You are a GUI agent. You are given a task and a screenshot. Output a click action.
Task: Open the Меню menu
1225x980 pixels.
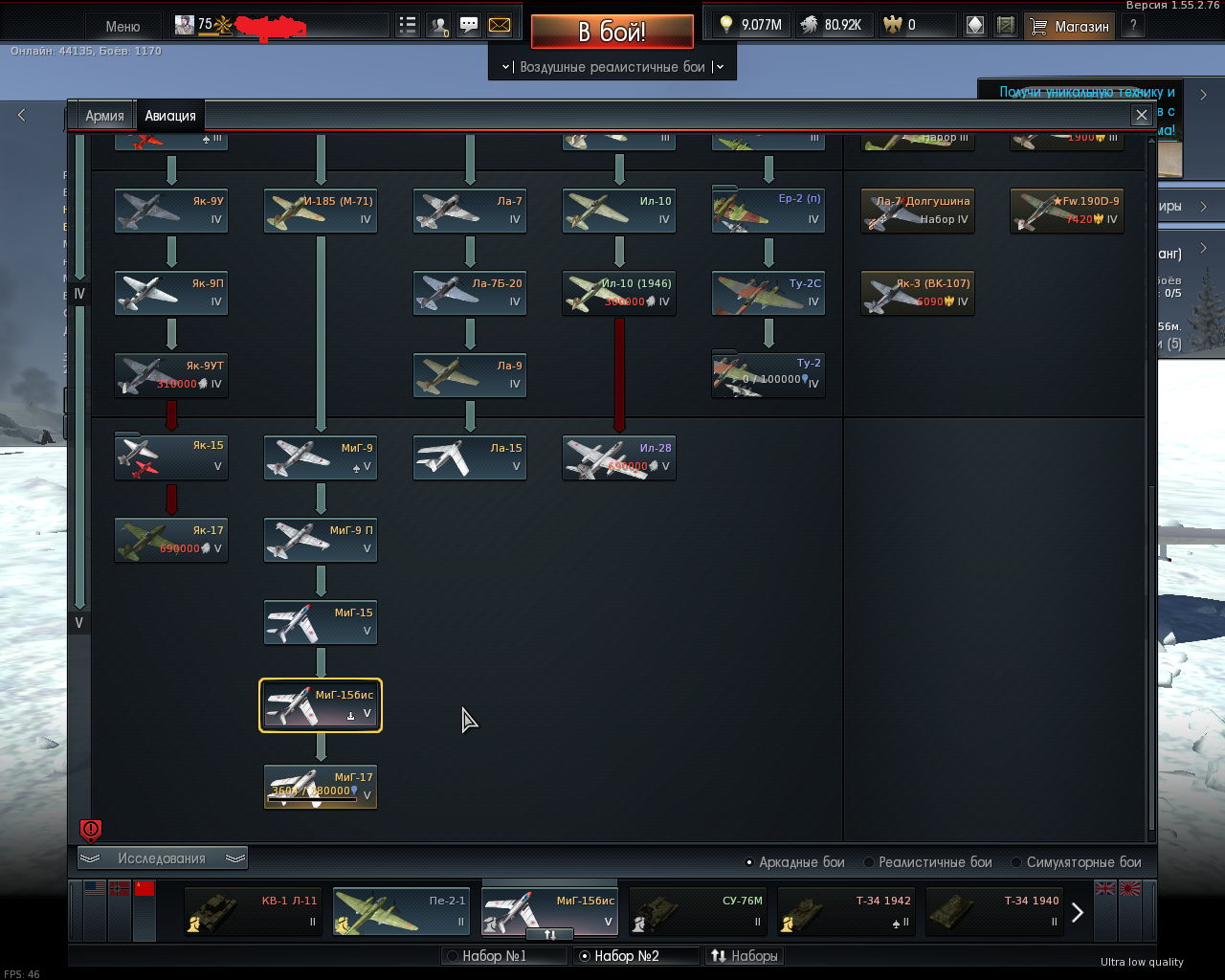click(x=122, y=26)
